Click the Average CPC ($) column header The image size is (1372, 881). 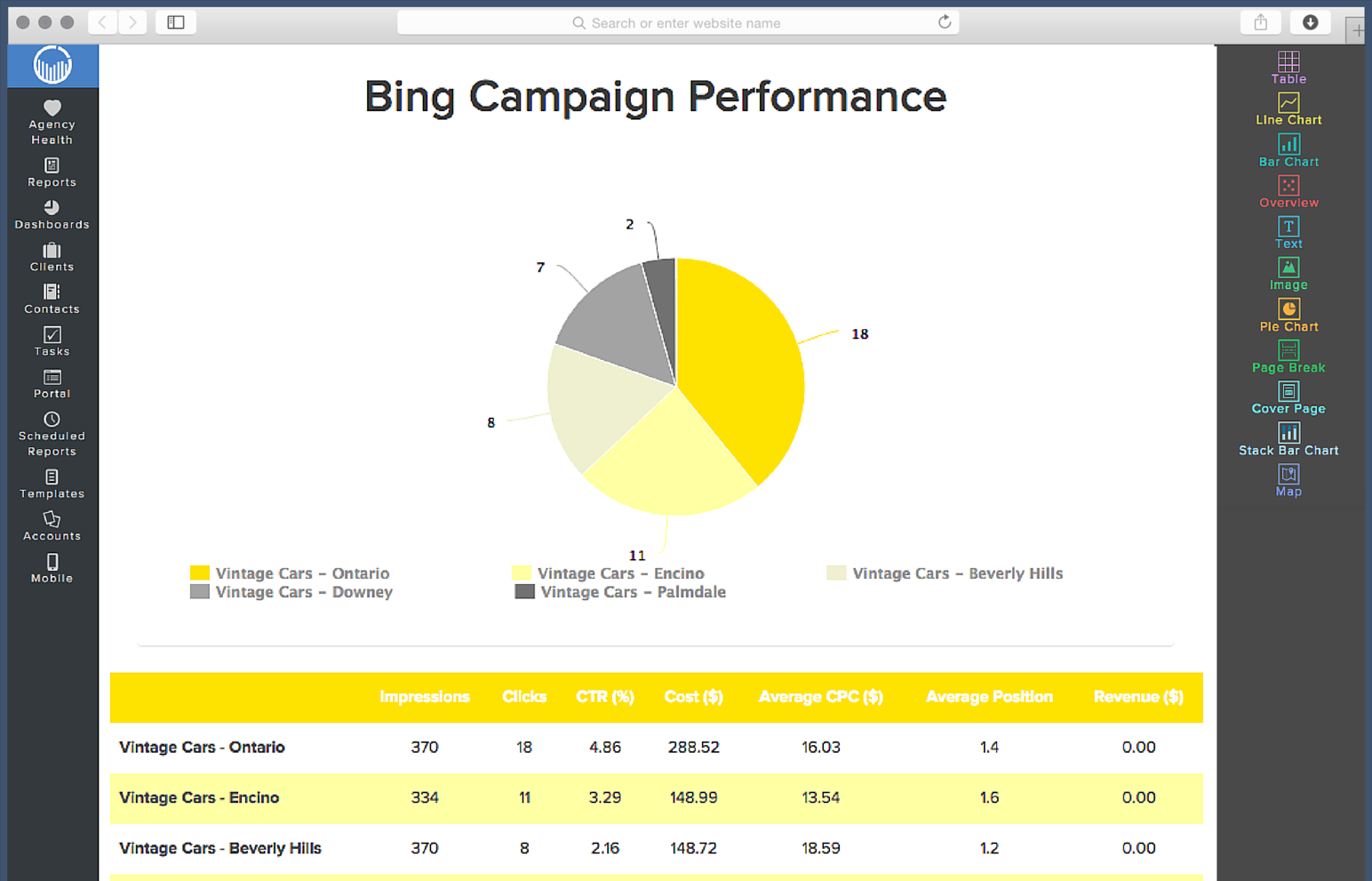[x=821, y=697]
